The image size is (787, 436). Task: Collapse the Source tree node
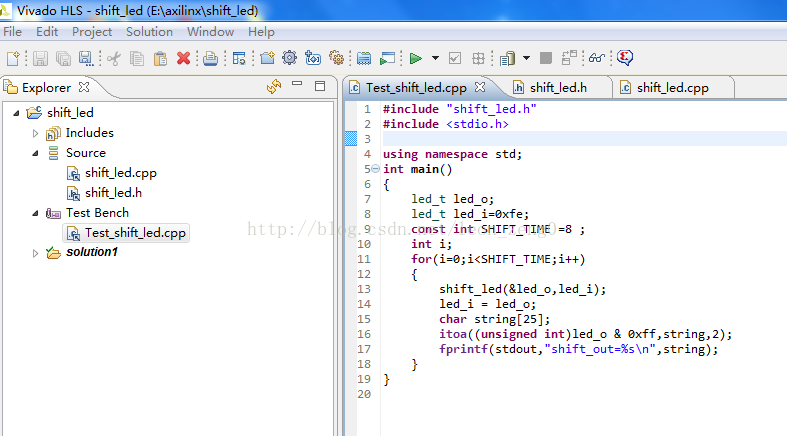click(35, 154)
